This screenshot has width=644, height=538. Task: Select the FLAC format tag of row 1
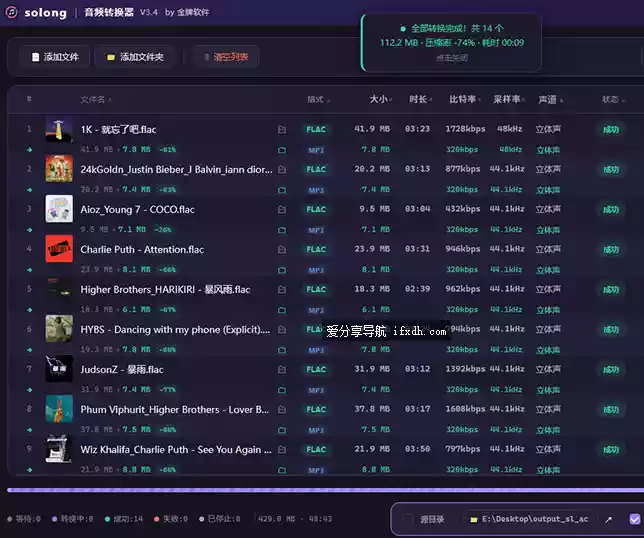tap(316, 129)
